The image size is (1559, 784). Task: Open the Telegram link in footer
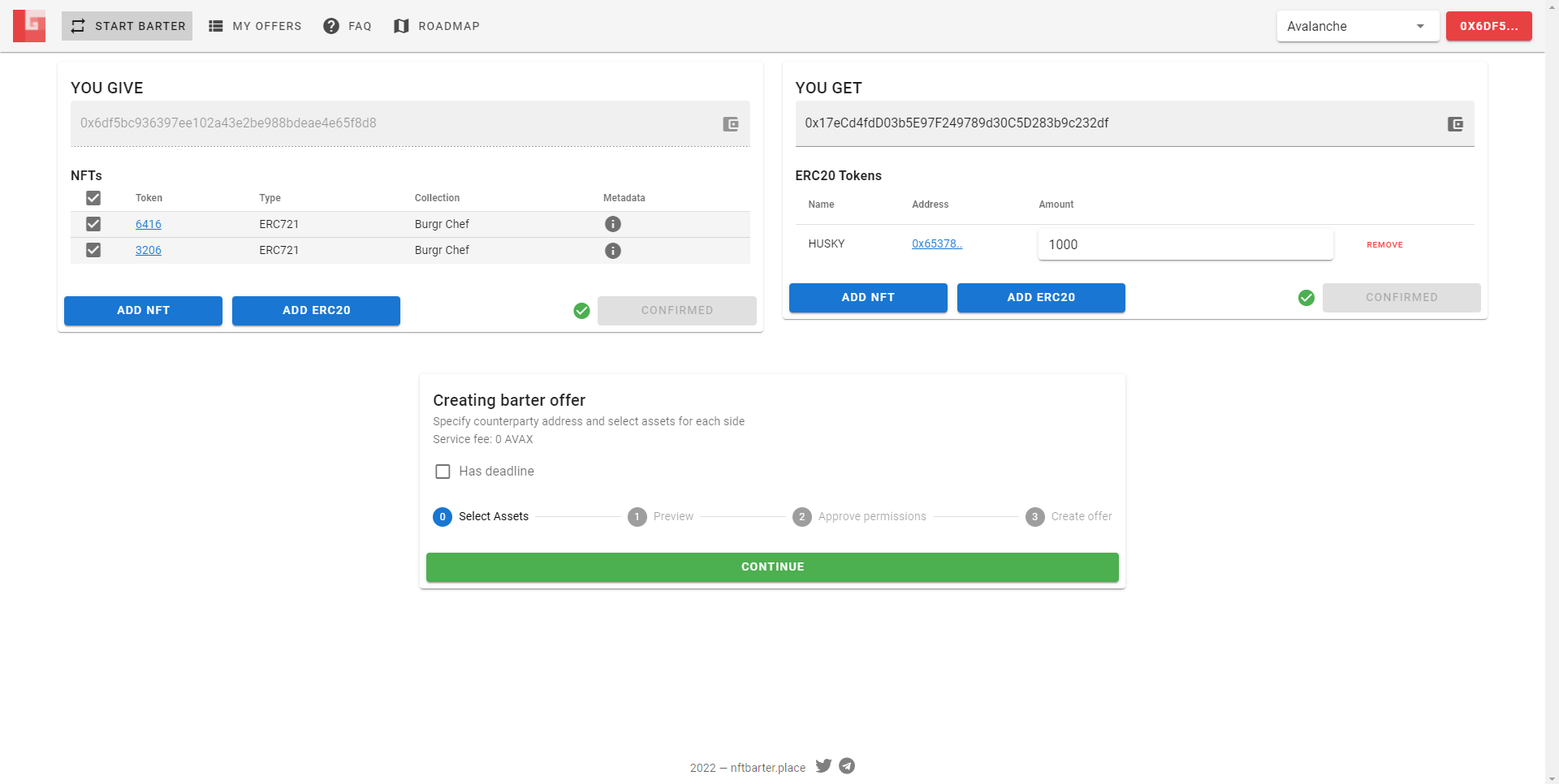(847, 766)
